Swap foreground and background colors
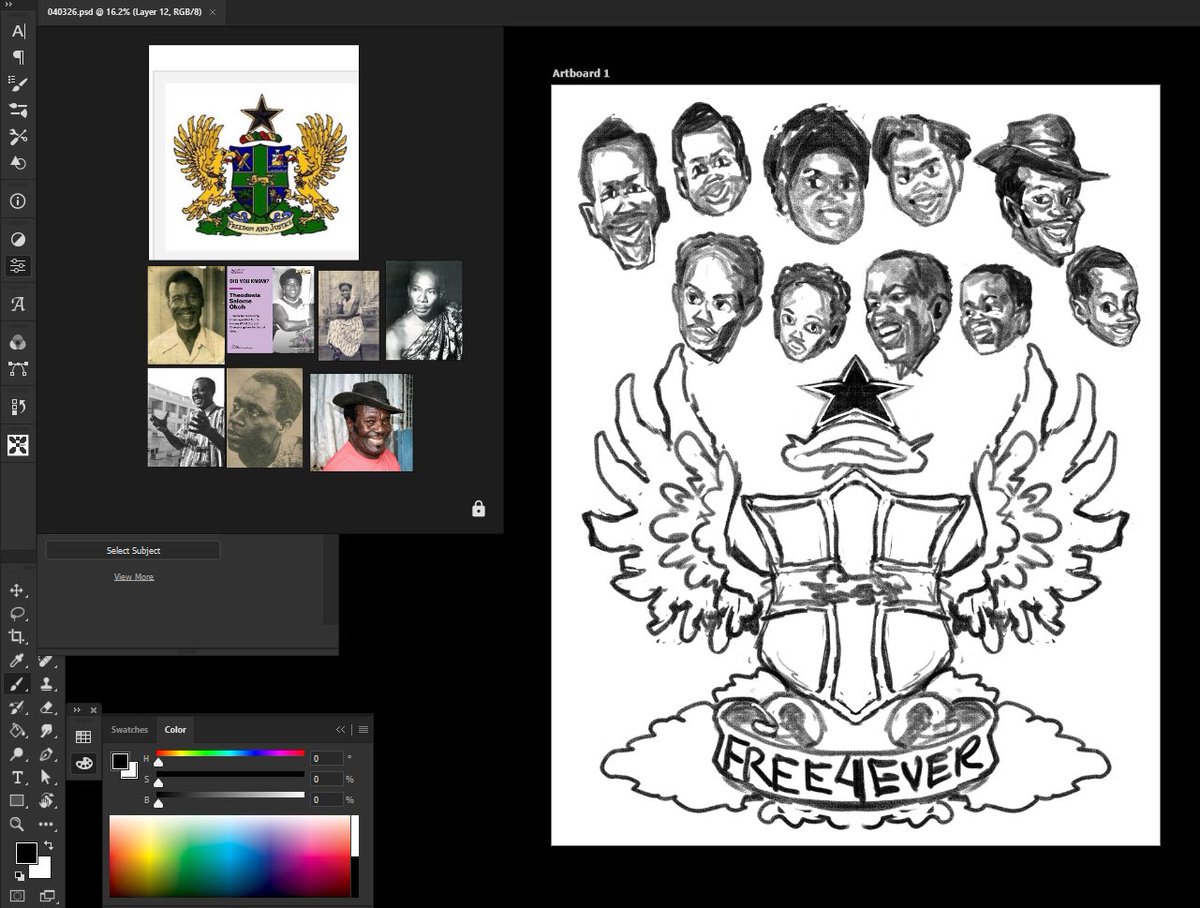 [x=48, y=846]
